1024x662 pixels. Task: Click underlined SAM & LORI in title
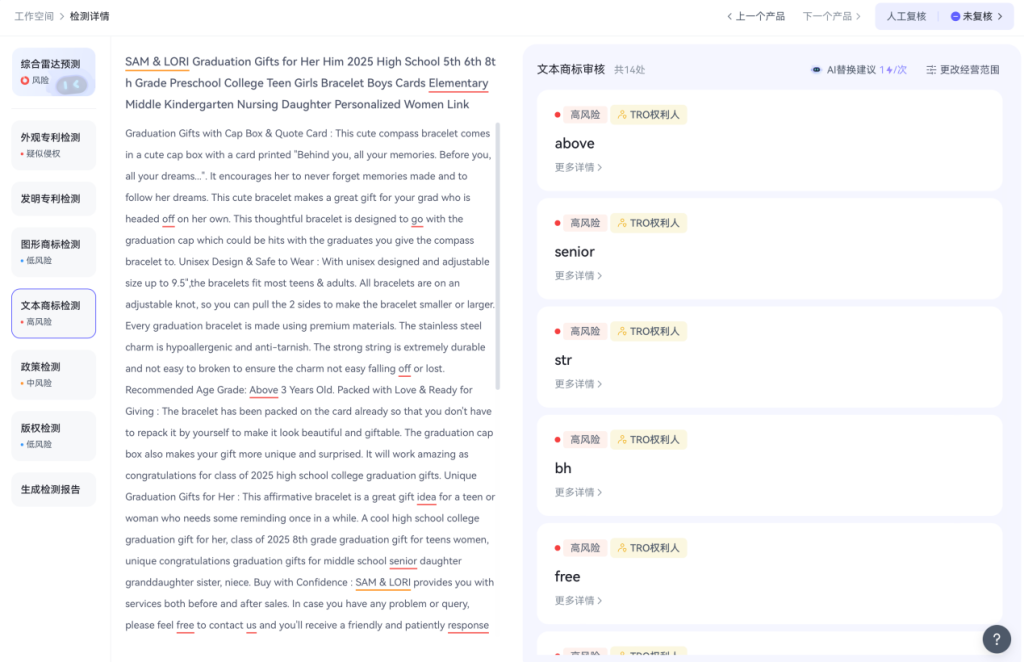point(157,62)
